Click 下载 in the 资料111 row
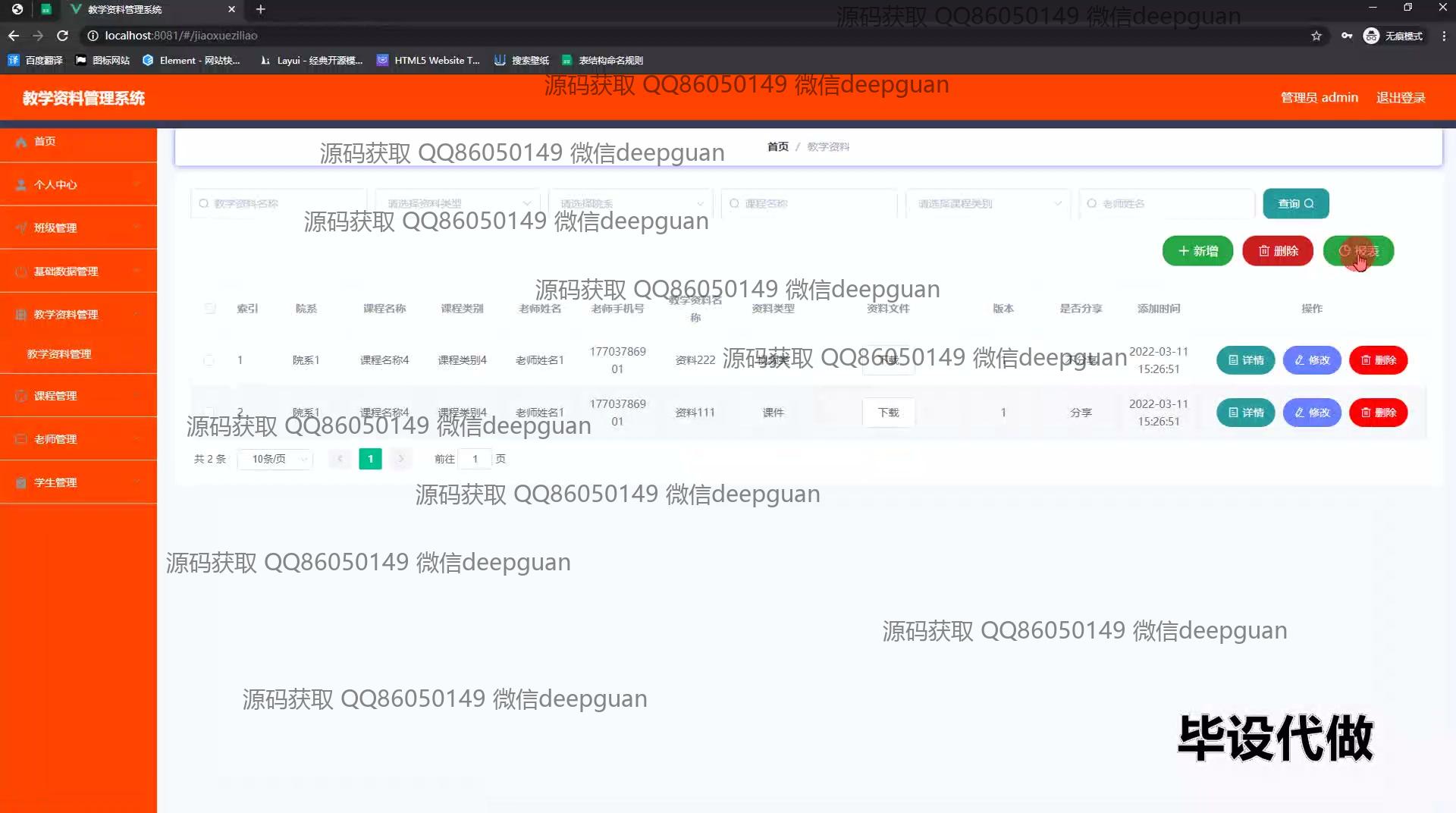Image resolution: width=1456 pixels, height=813 pixels. point(888,413)
